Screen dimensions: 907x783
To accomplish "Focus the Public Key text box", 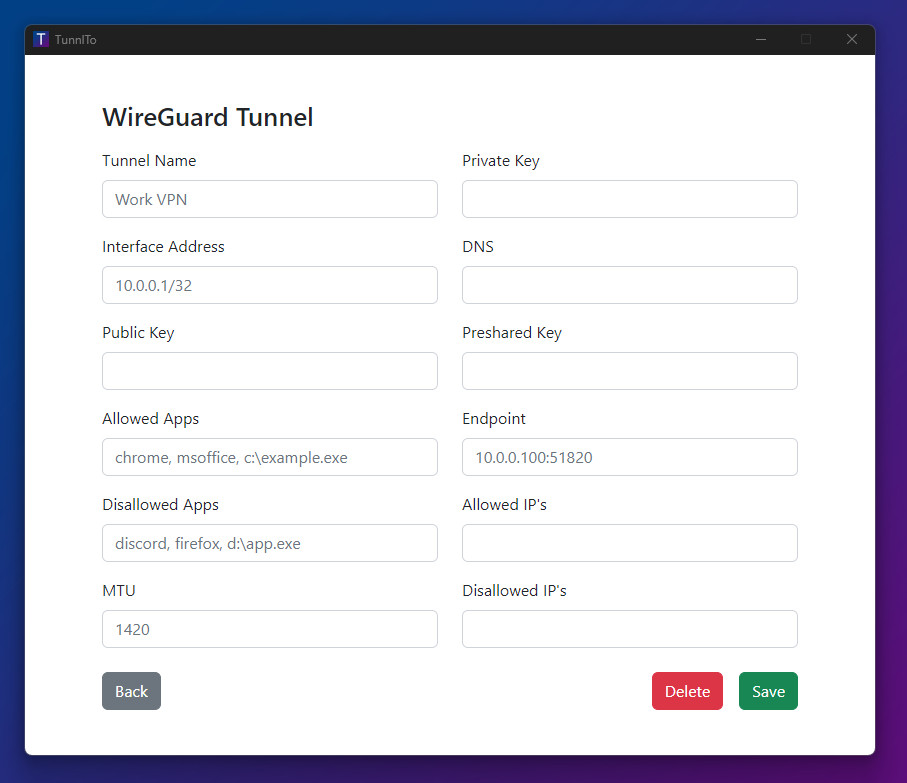I will 270,371.
